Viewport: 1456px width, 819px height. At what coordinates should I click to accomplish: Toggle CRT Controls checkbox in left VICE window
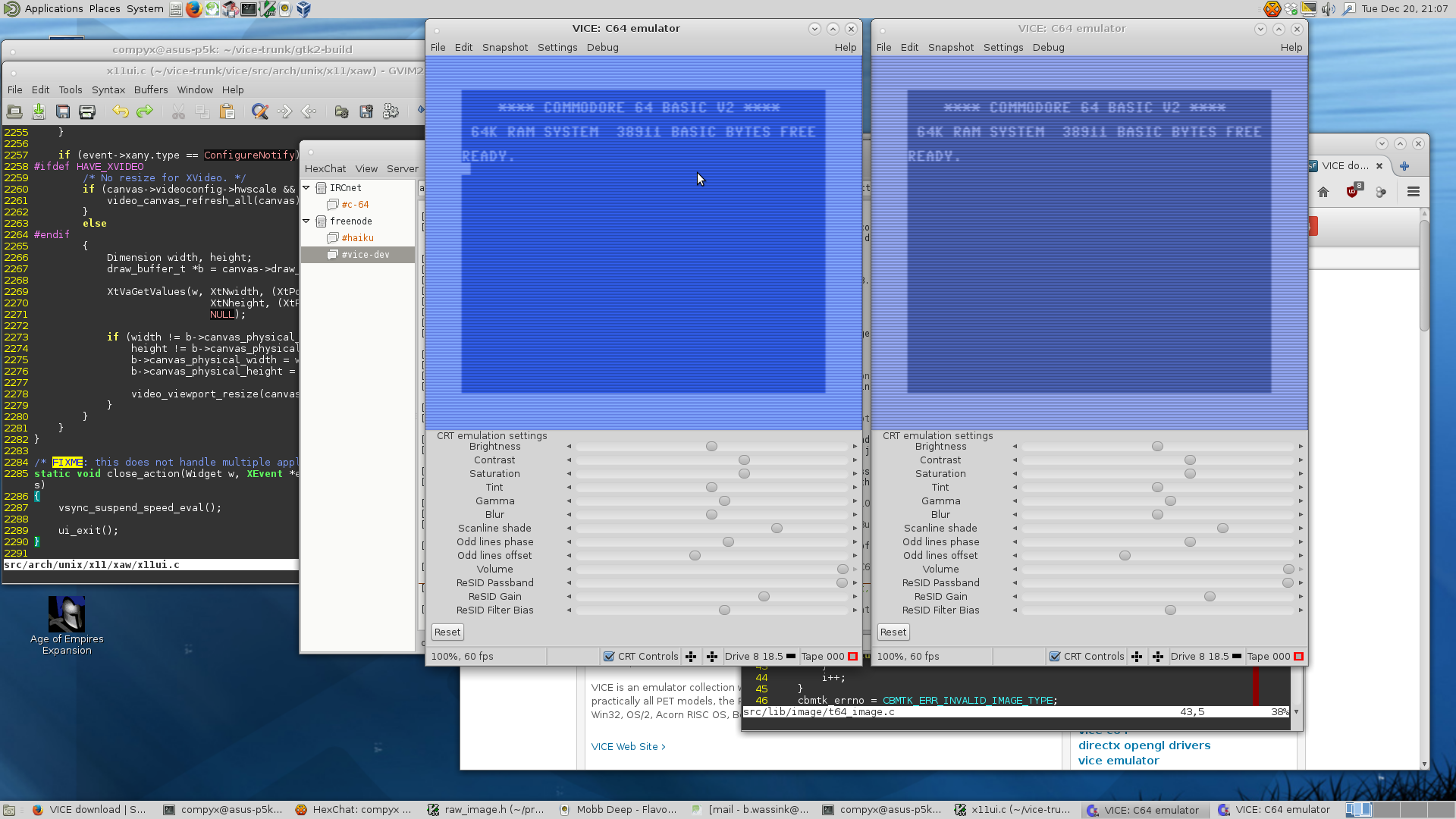tap(609, 657)
